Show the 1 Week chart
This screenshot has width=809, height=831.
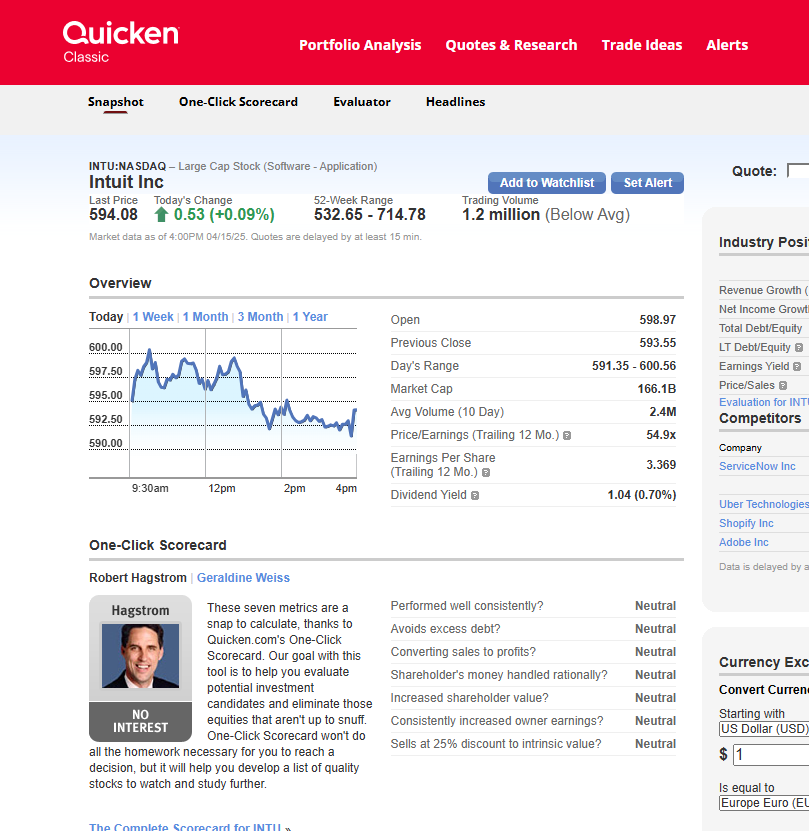(153, 317)
